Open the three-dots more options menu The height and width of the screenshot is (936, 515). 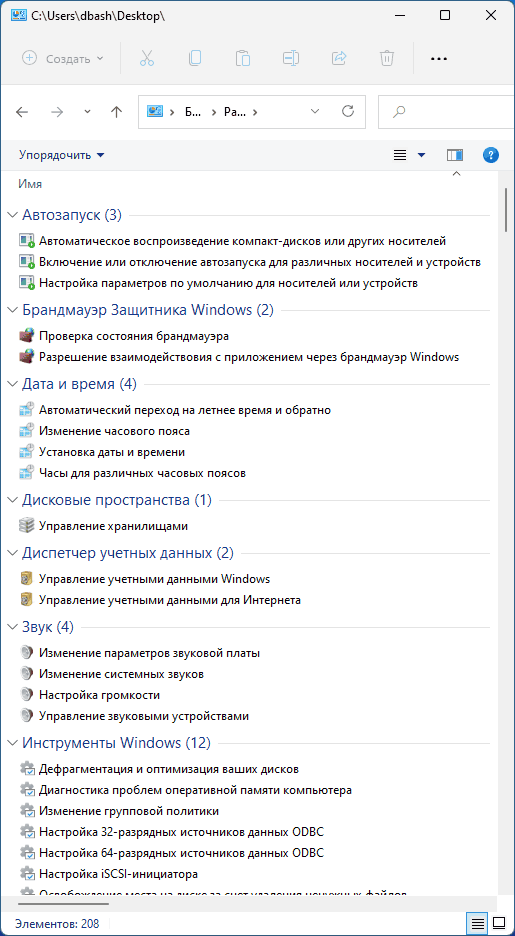[x=439, y=58]
